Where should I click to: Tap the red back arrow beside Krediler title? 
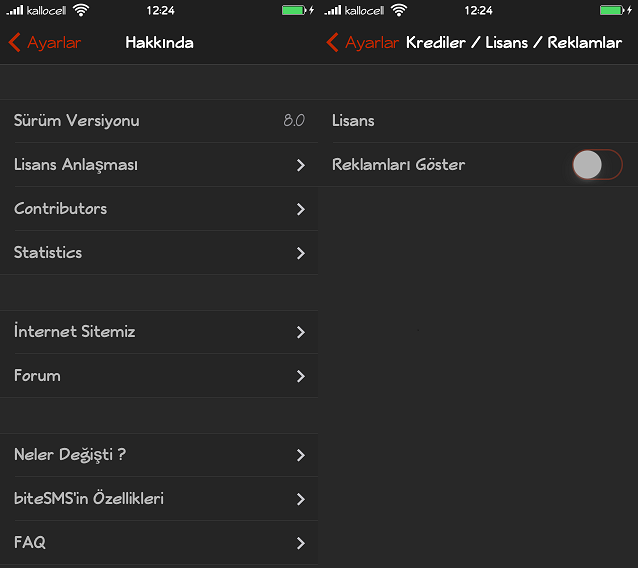click(x=332, y=42)
